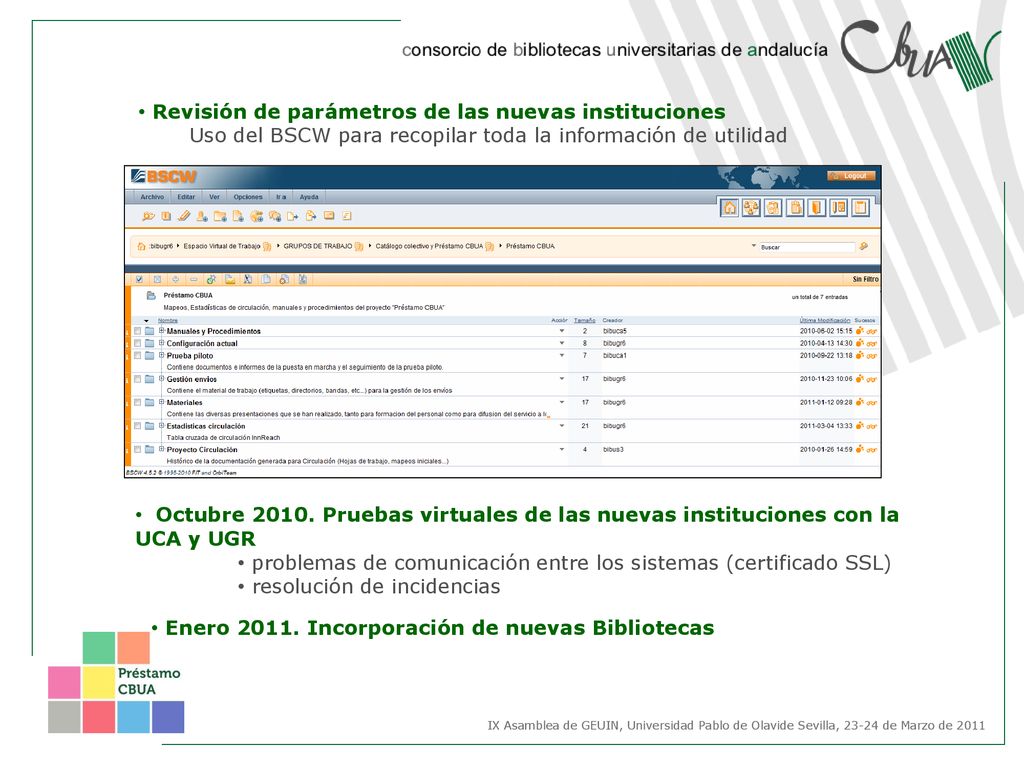Click the folder icon of Materiales

[150, 402]
